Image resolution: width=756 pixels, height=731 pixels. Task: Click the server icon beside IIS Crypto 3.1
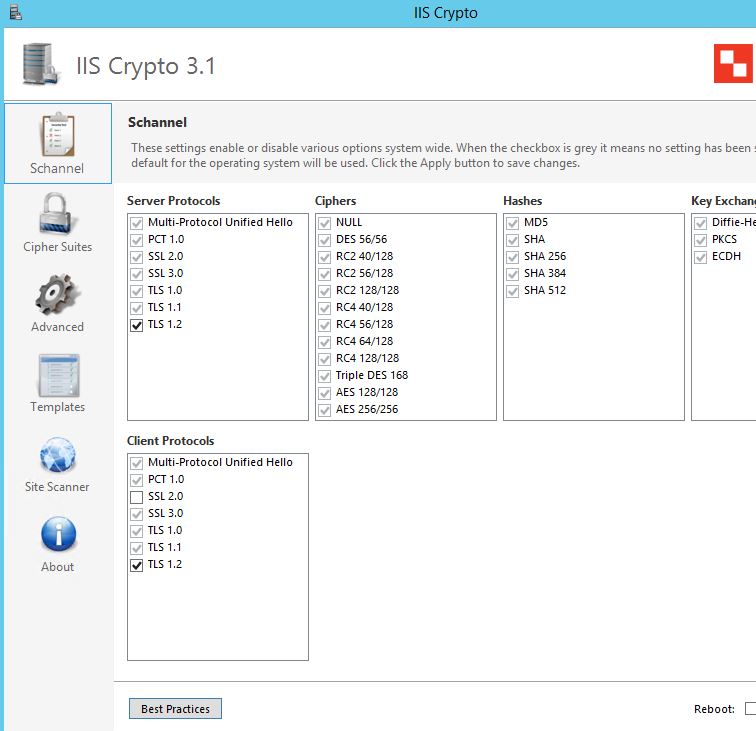[40, 64]
